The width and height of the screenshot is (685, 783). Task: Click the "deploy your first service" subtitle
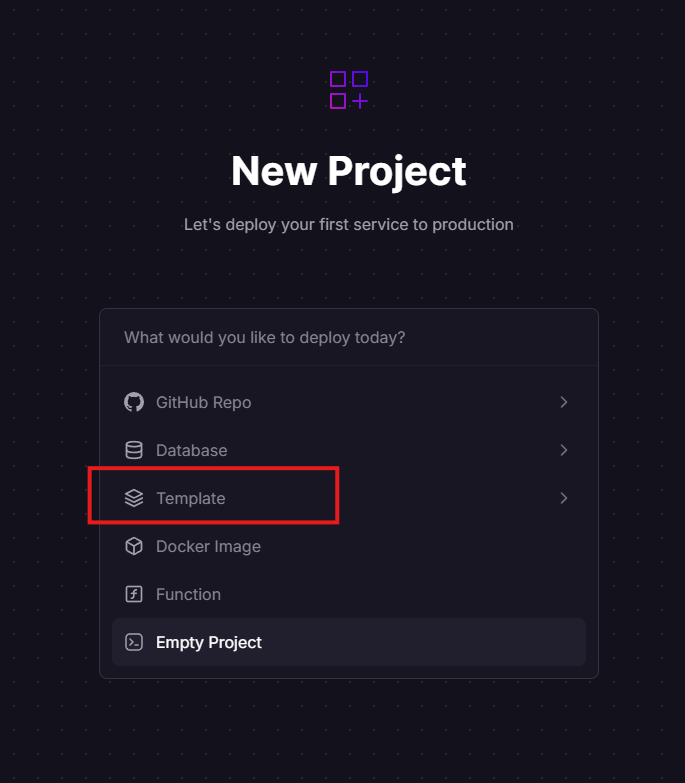349,224
